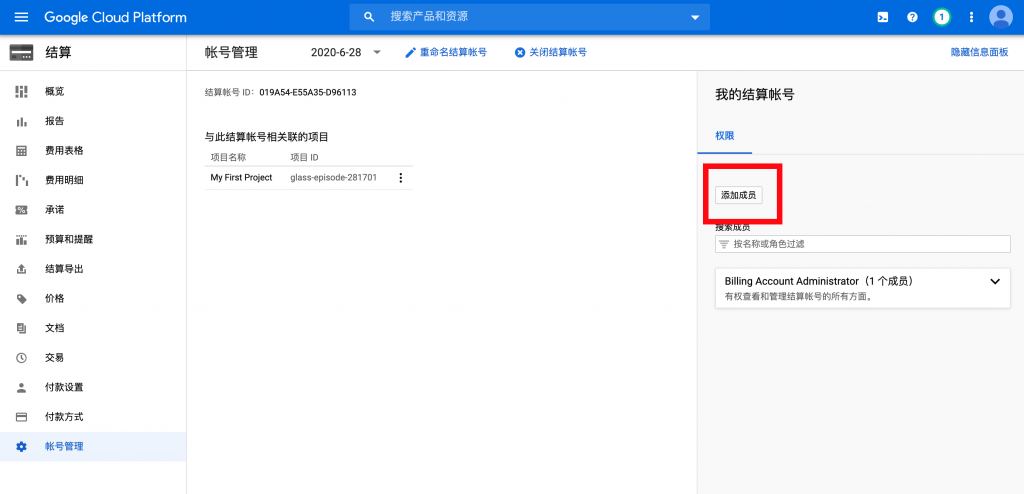Click 关闭结算帐号 link
The height and width of the screenshot is (494, 1024).
click(x=558, y=53)
